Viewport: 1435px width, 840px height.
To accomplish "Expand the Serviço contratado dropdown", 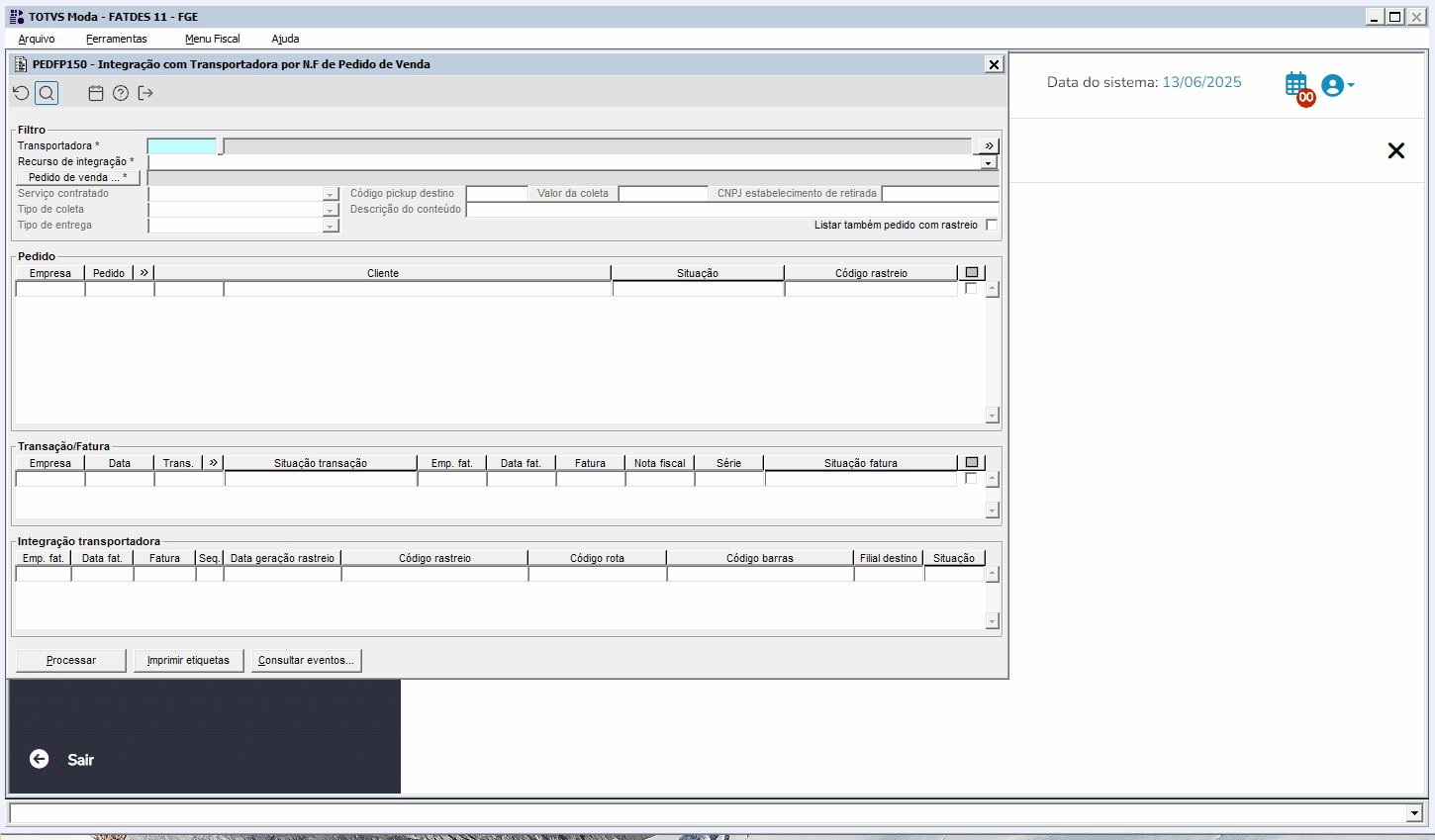I will tap(331, 194).
